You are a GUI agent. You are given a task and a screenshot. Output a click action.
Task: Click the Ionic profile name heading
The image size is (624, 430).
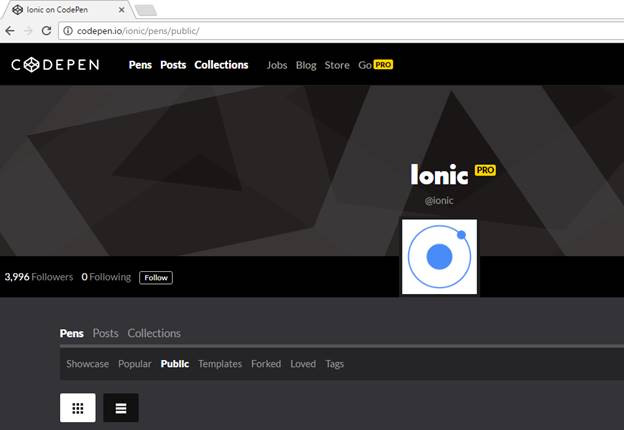[x=439, y=175]
